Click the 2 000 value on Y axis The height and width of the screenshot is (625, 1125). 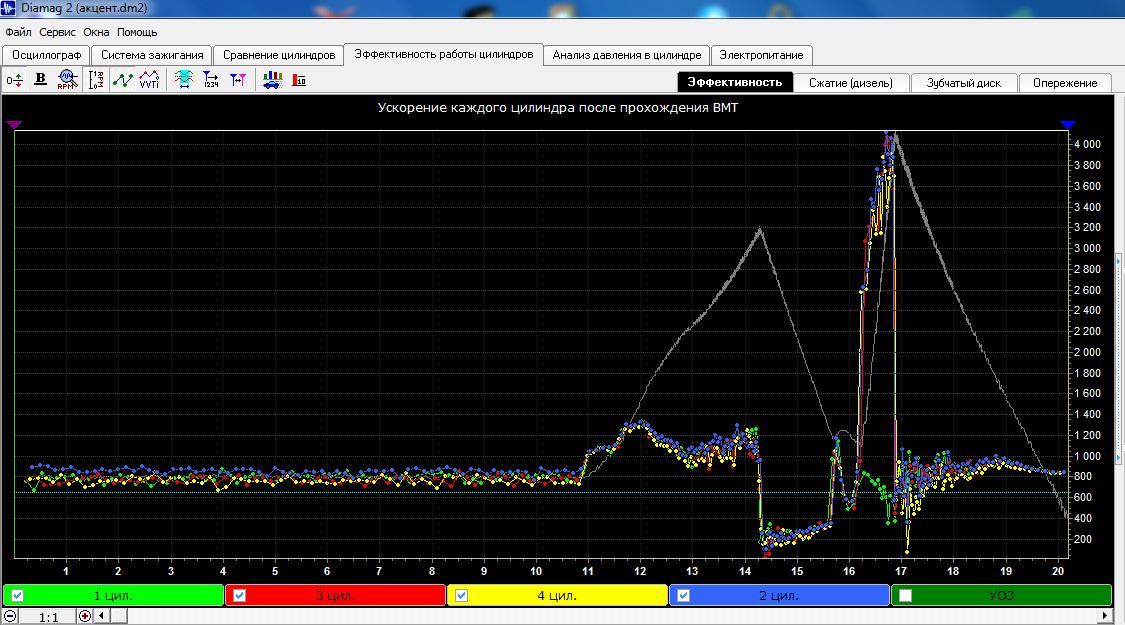tap(1087, 352)
